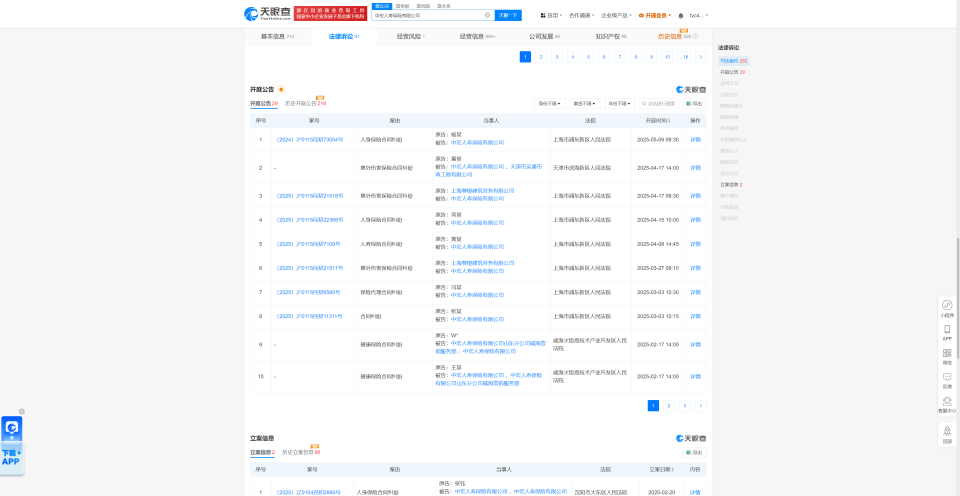Go to page 3 of the 开庭公告 pagination
This screenshot has width=960, height=496.
tap(685, 405)
